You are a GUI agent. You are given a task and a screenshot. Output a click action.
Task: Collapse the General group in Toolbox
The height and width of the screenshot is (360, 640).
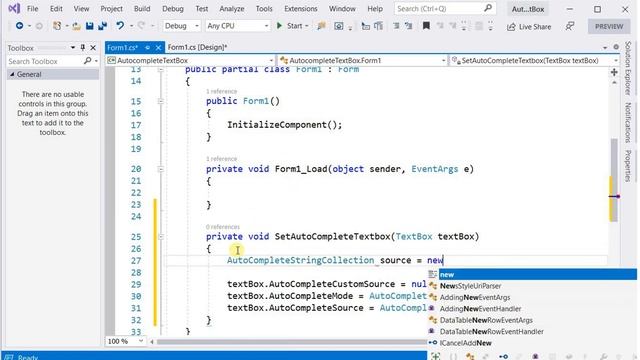click(x=12, y=74)
